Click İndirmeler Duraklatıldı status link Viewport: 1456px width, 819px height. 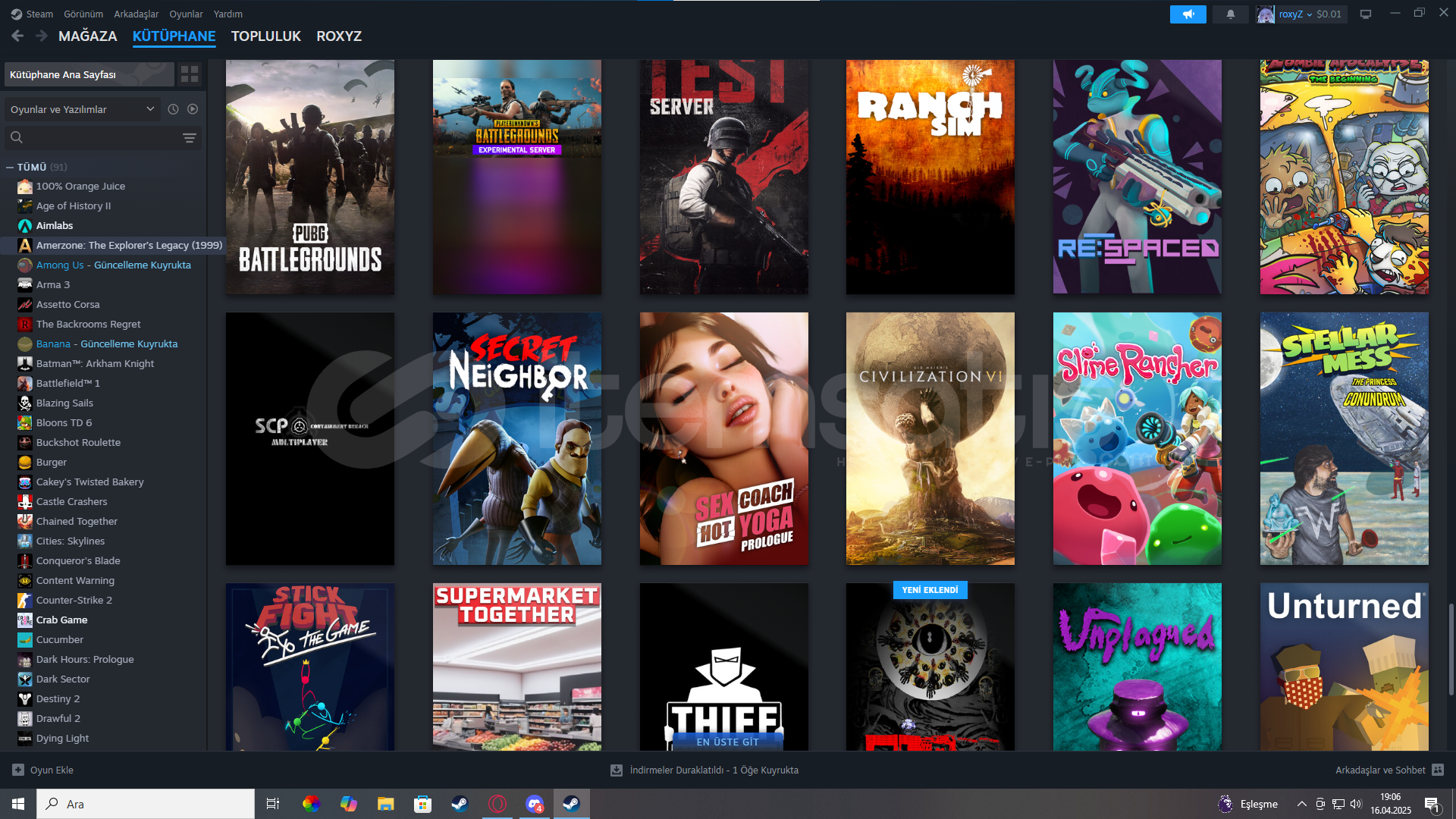[714, 770]
